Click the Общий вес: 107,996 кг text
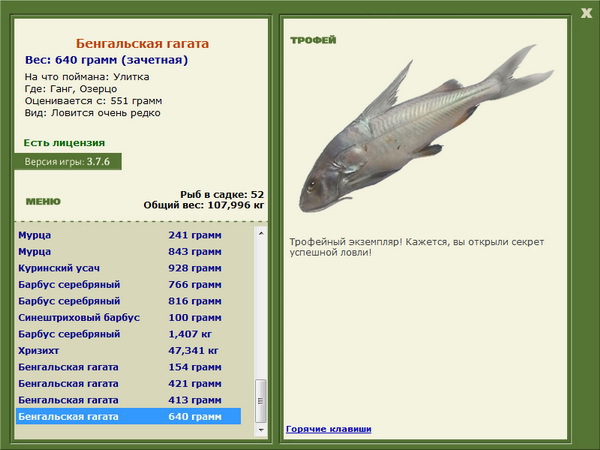The width and height of the screenshot is (600, 450). pos(204,205)
